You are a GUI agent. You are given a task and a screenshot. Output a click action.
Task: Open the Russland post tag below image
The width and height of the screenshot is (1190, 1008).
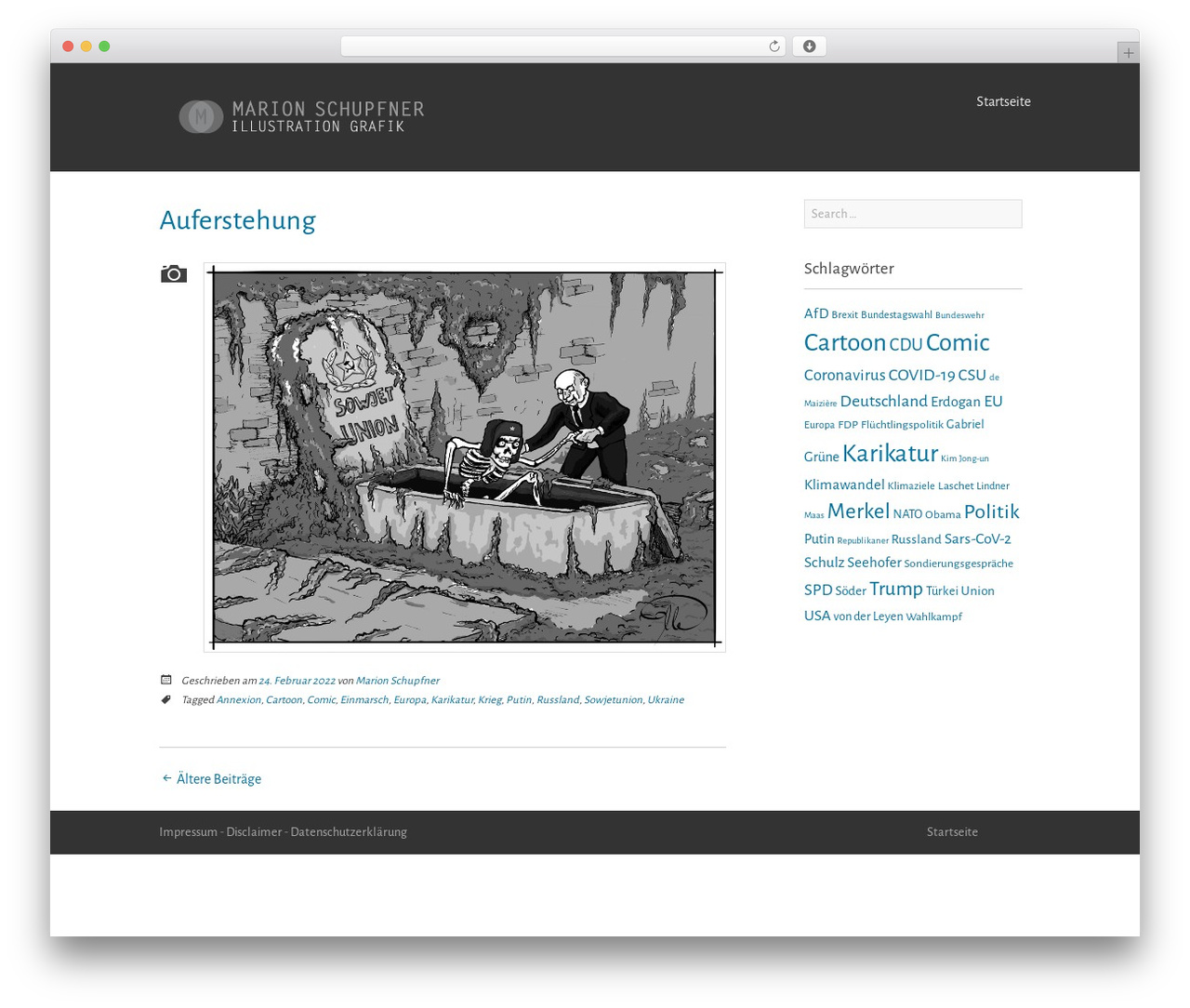click(x=558, y=700)
